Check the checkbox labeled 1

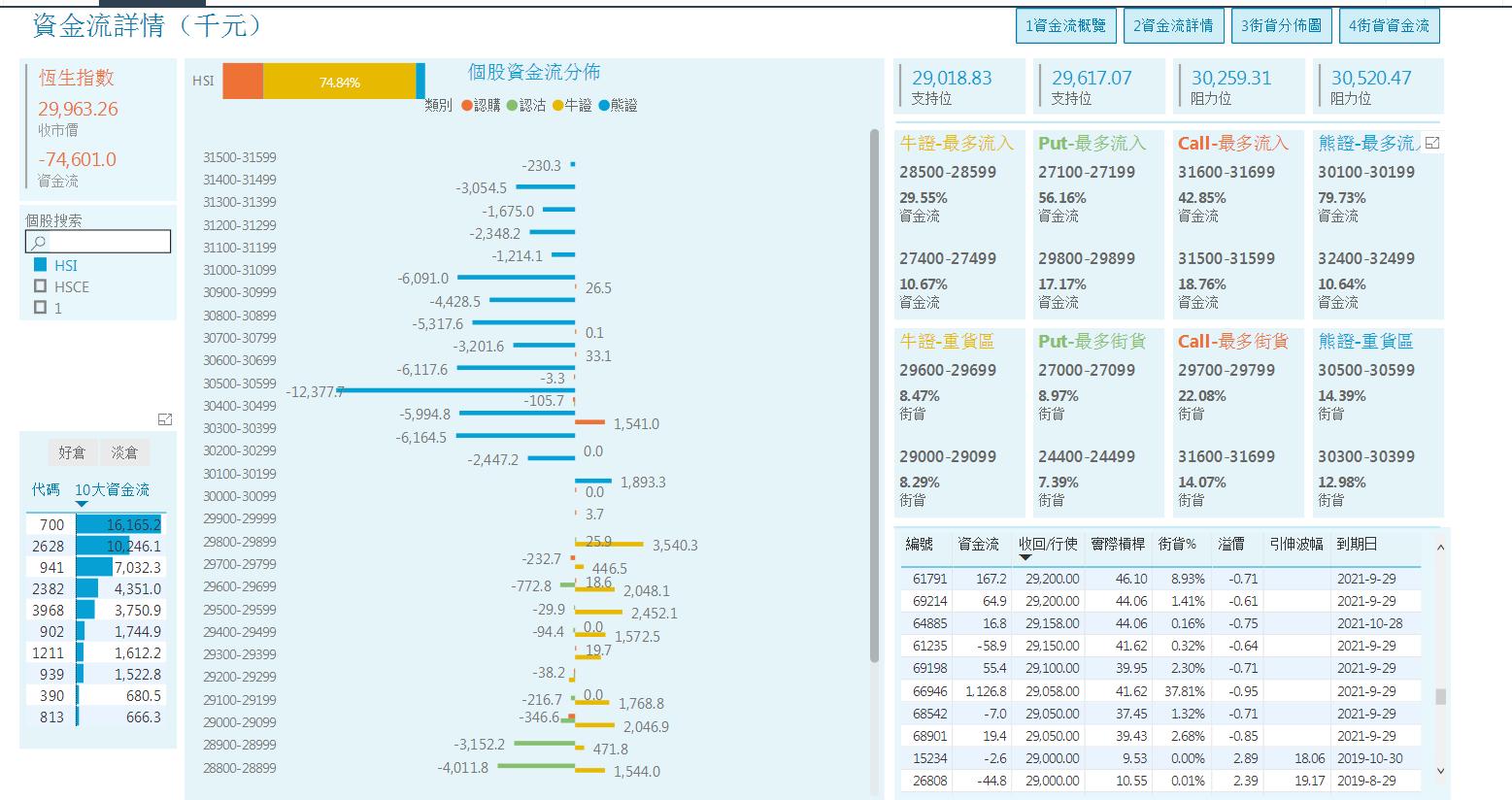(x=38, y=308)
